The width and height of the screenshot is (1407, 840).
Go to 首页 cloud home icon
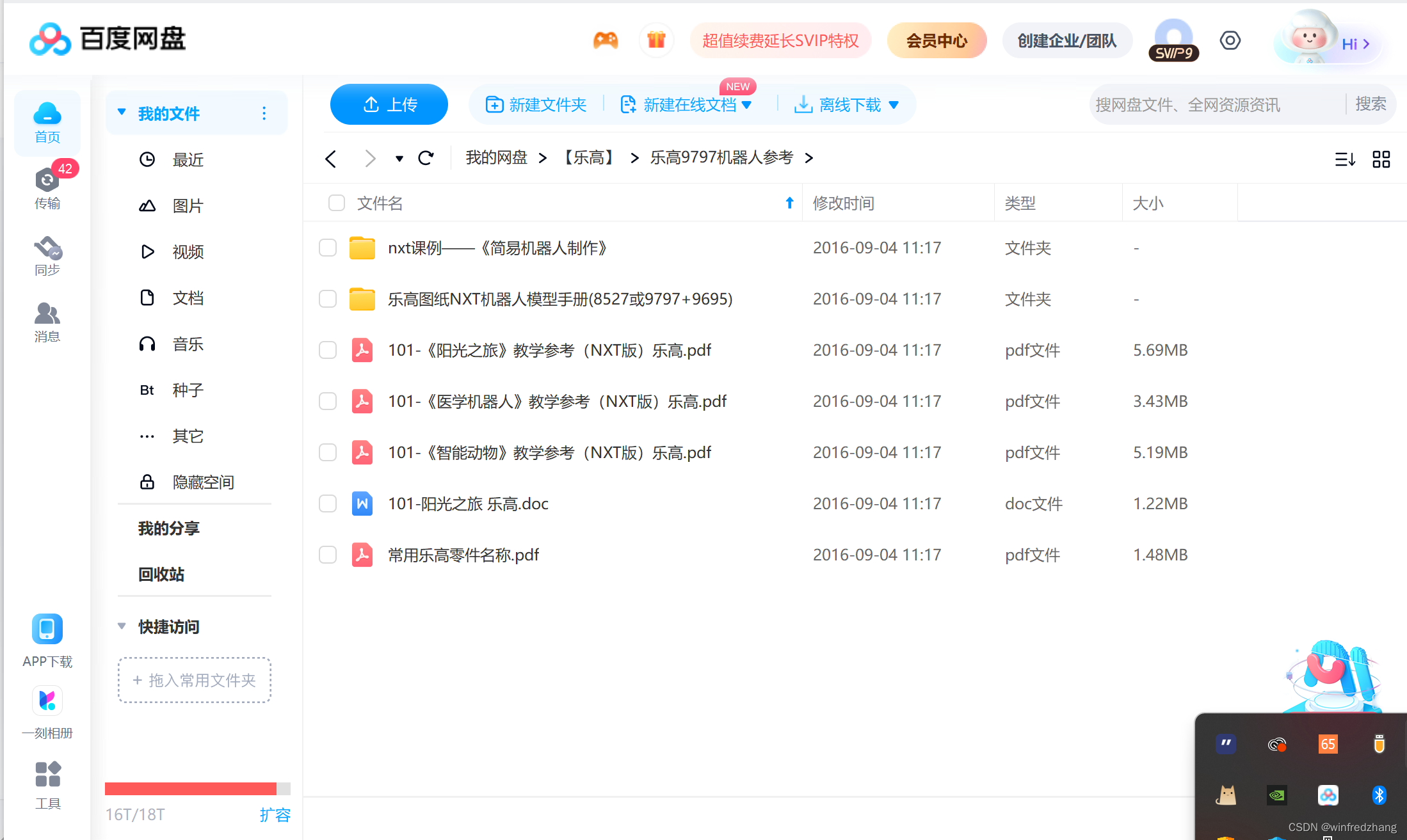point(47,122)
